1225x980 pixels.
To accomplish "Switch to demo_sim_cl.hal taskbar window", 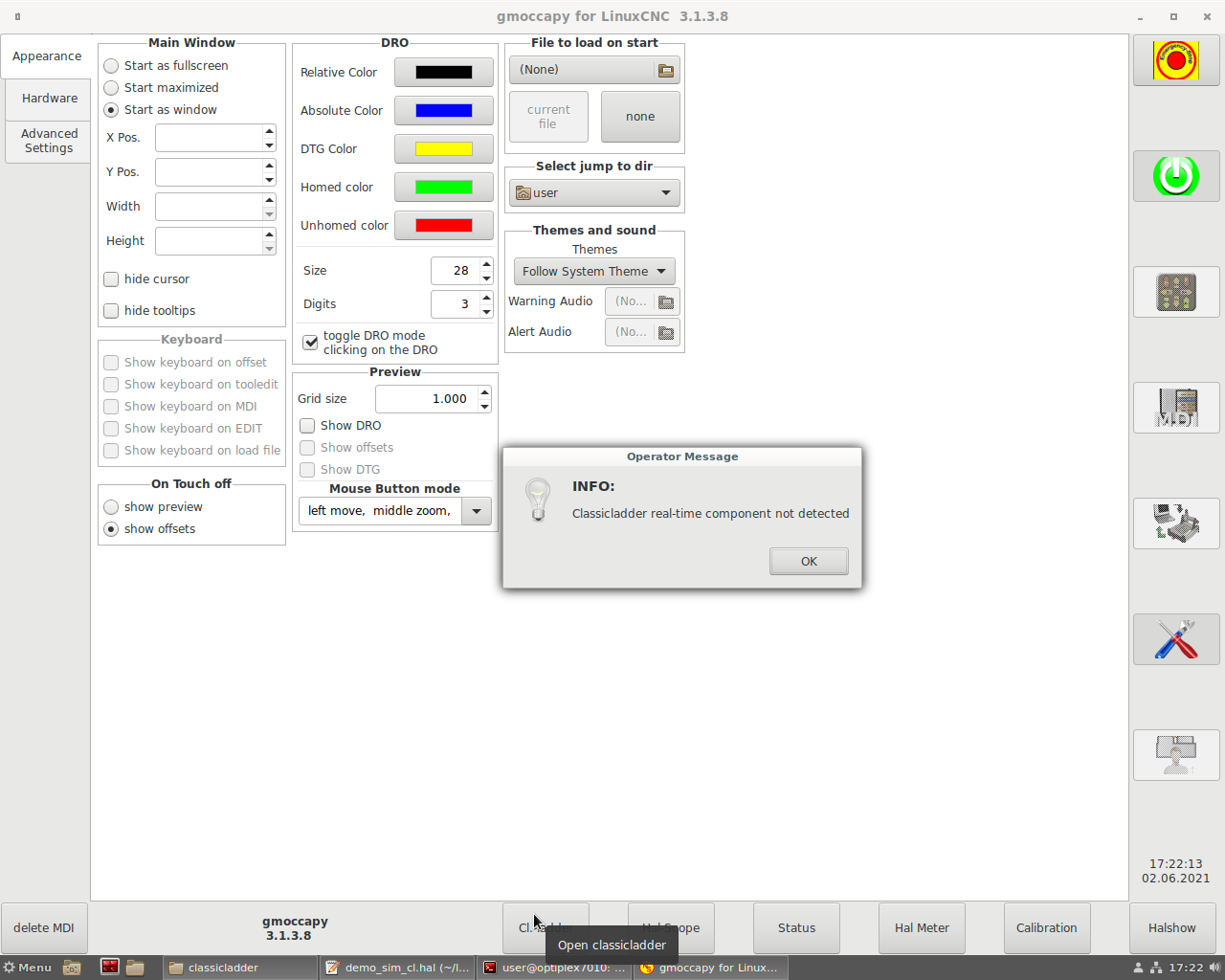I will click(x=397, y=968).
